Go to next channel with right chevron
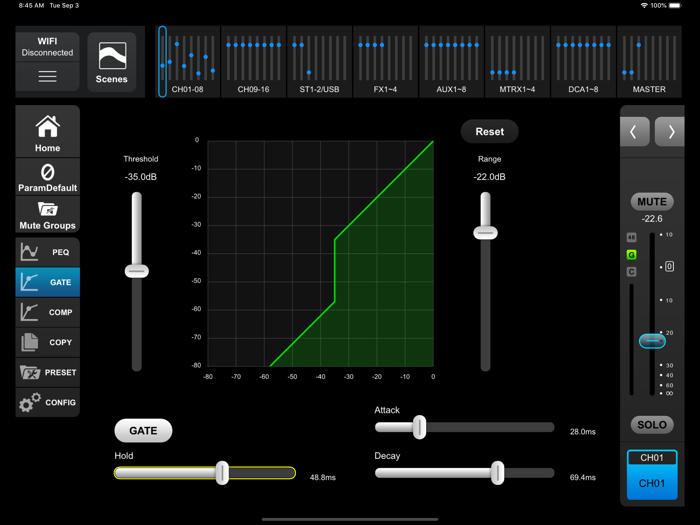 670,132
